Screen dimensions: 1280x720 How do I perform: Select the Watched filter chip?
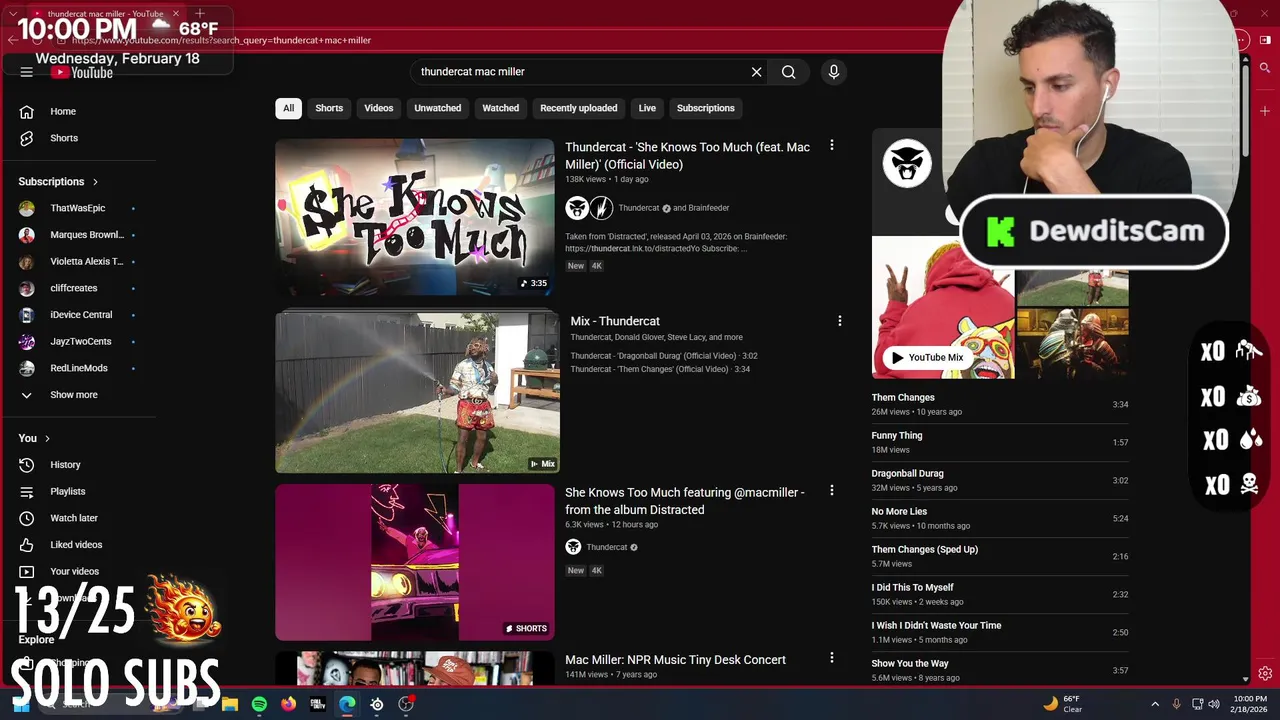click(x=501, y=108)
